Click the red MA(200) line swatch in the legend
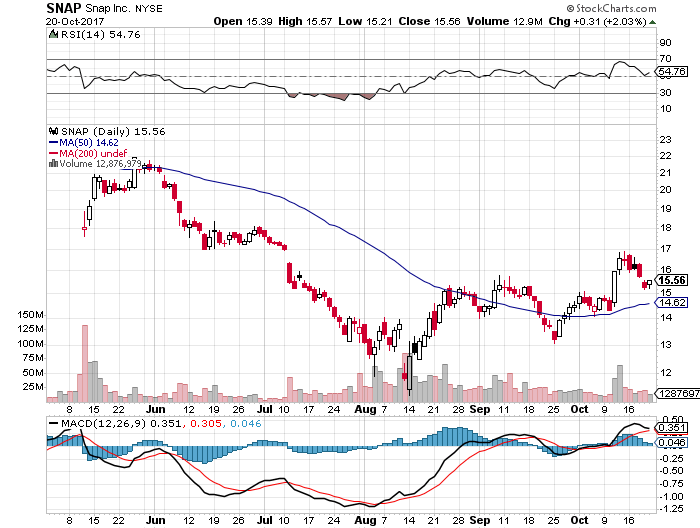This screenshot has height=528, width=700. pyautogui.click(x=52, y=153)
